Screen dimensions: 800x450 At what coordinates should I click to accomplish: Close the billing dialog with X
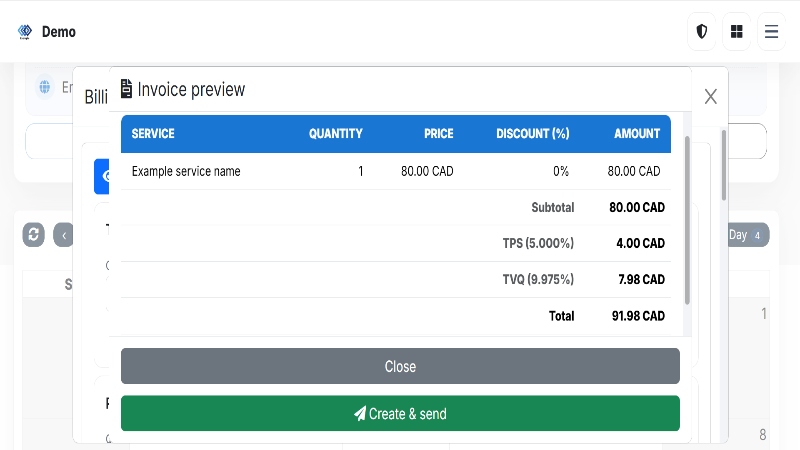pyautogui.click(x=710, y=96)
